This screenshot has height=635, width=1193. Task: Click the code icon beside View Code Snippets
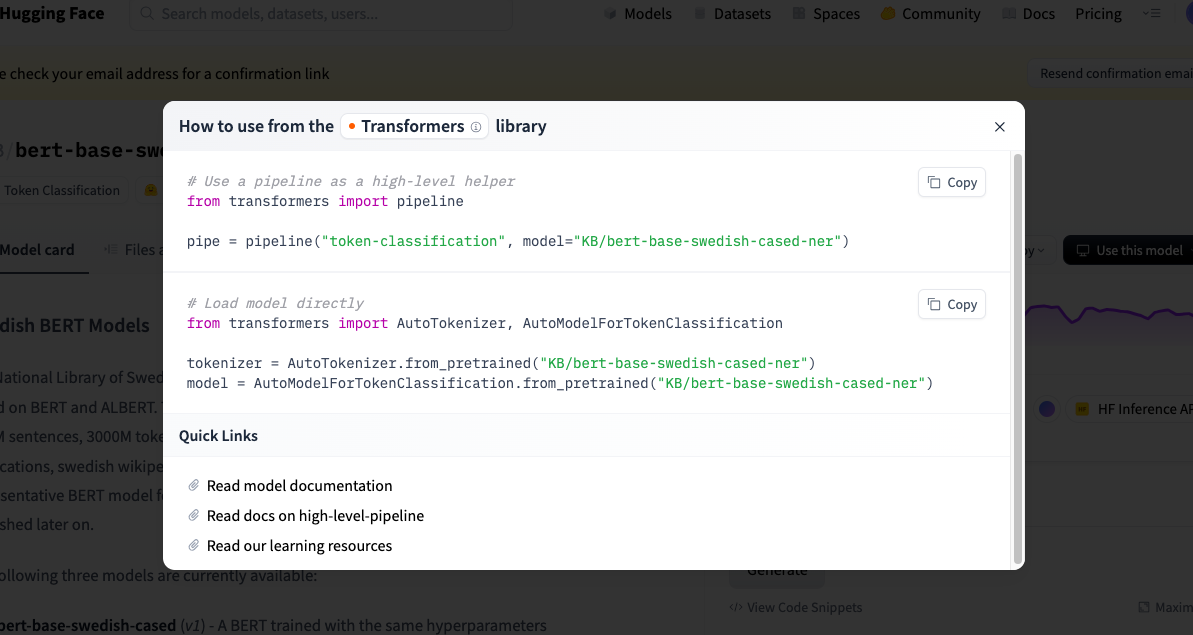tap(736, 607)
